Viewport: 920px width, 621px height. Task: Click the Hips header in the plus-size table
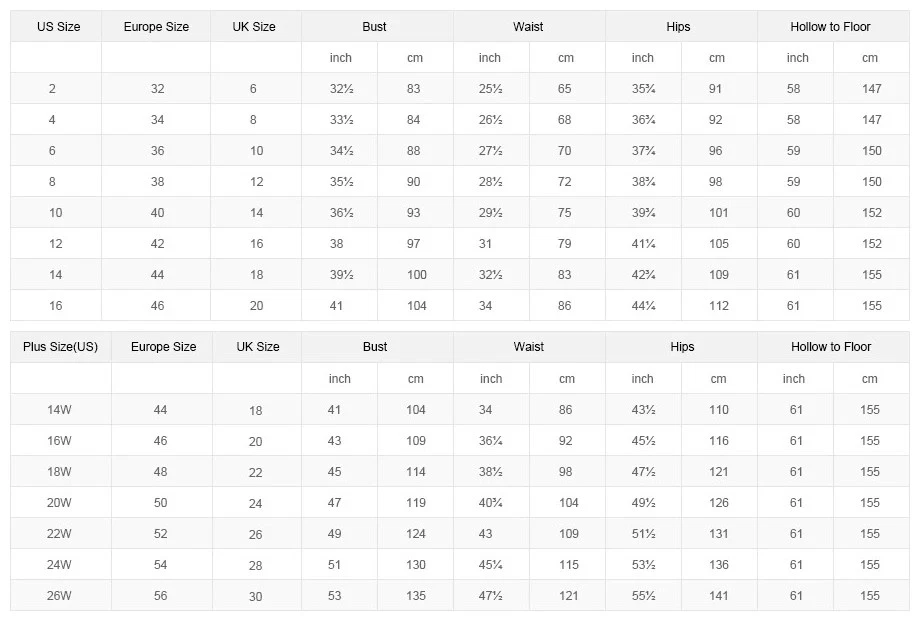pos(682,347)
